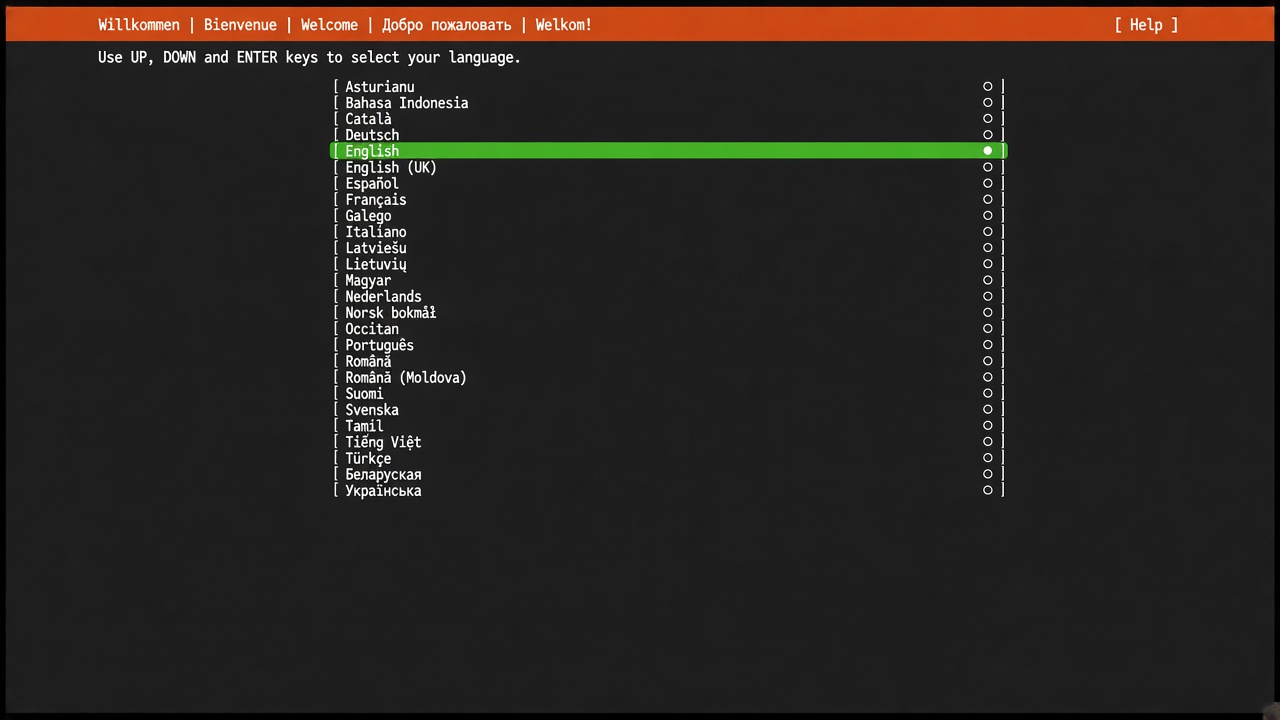This screenshot has width=1280, height=720.
Task: Choose English (UK) language
Action: pyautogui.click(x=668, y=167)
